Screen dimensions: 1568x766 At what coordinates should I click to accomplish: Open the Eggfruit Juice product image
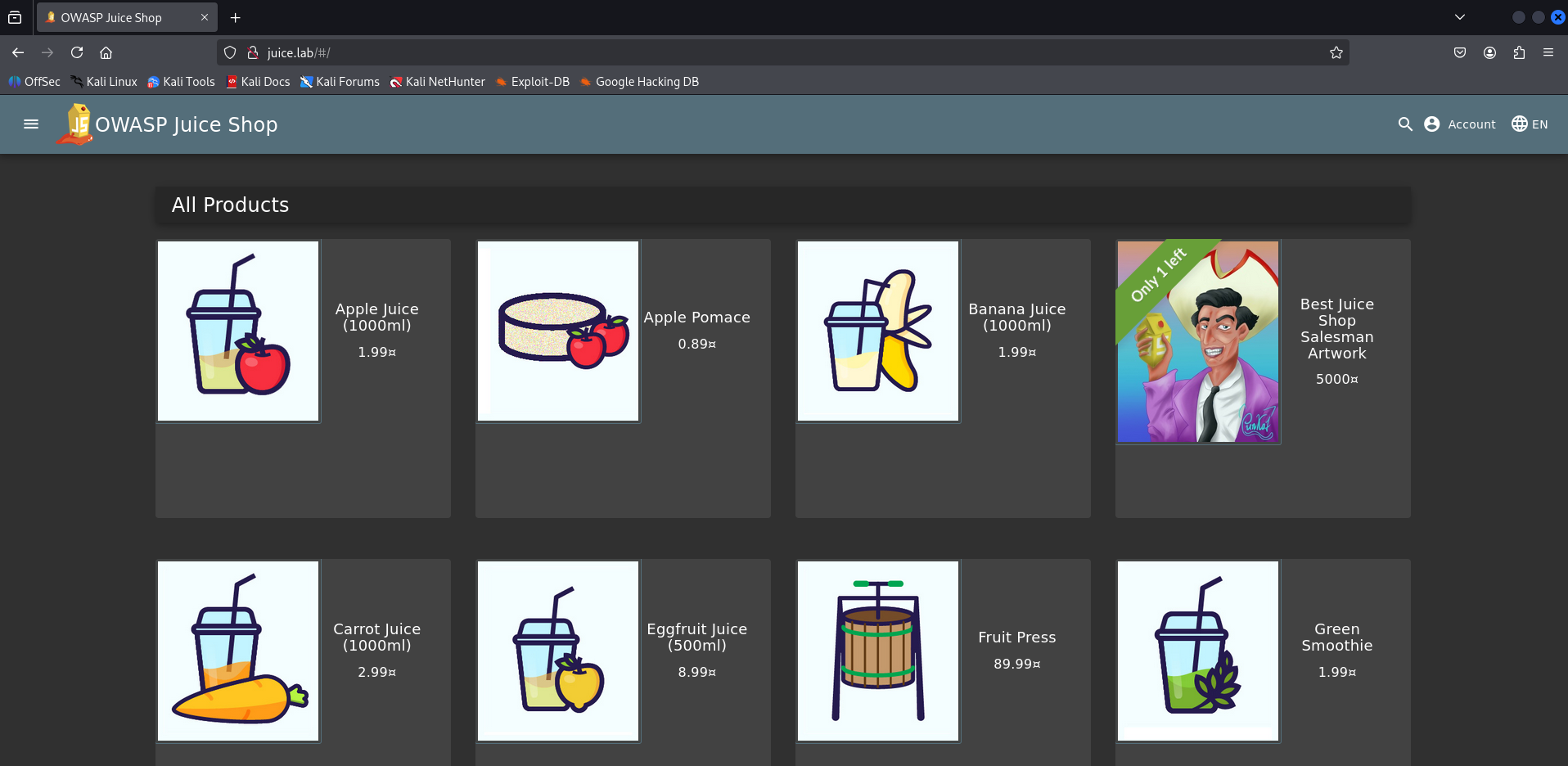pyautogui.click(x=558, y=651)
